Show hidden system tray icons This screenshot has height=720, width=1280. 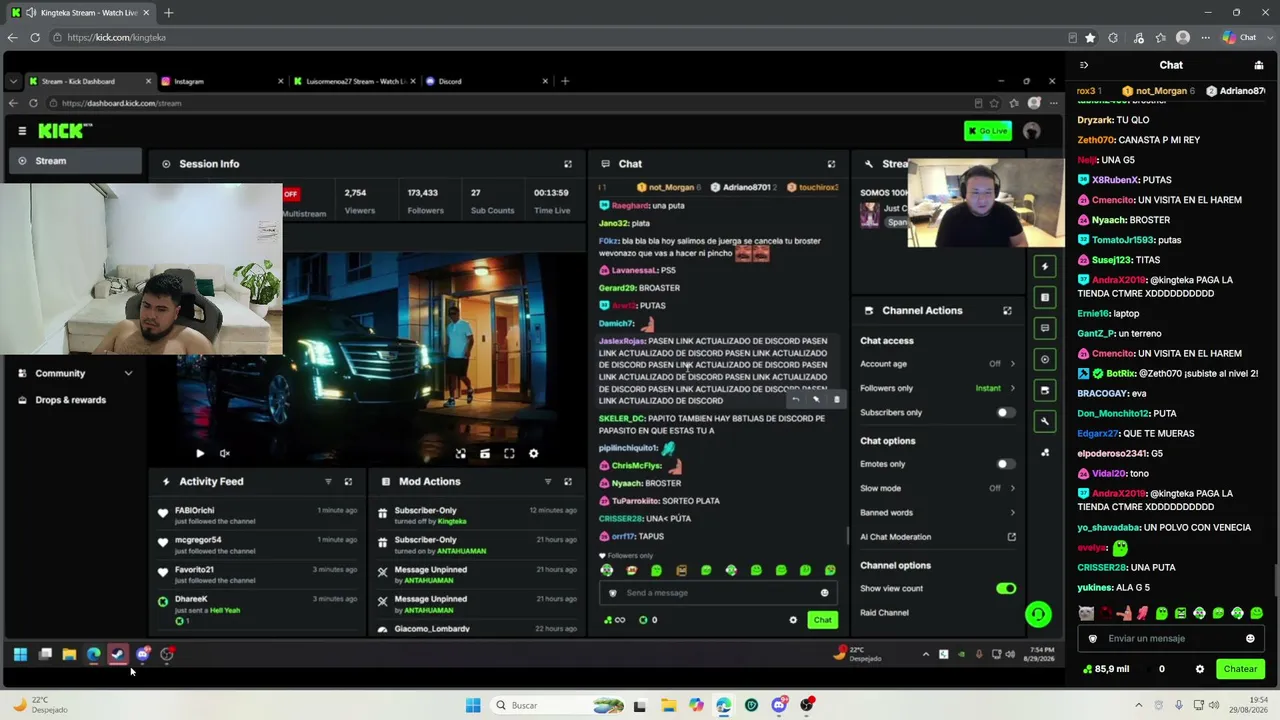(1138, 705)
